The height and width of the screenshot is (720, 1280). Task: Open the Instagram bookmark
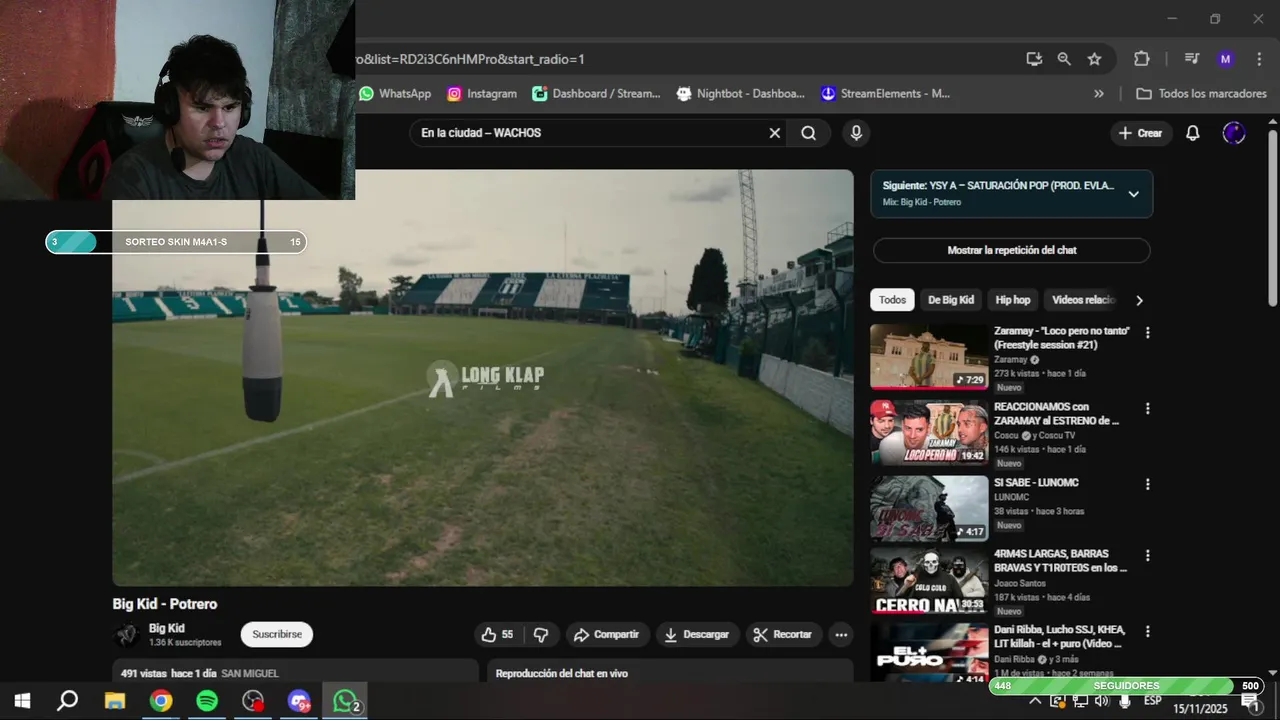click(482, 93)
